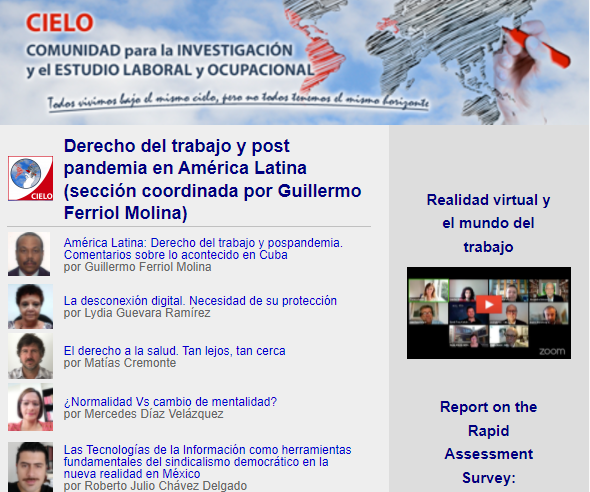The image size is (590, 492).
Task: Open the Zoom video thumbnail at the zoom watermark
Action: tap(552, 351)
